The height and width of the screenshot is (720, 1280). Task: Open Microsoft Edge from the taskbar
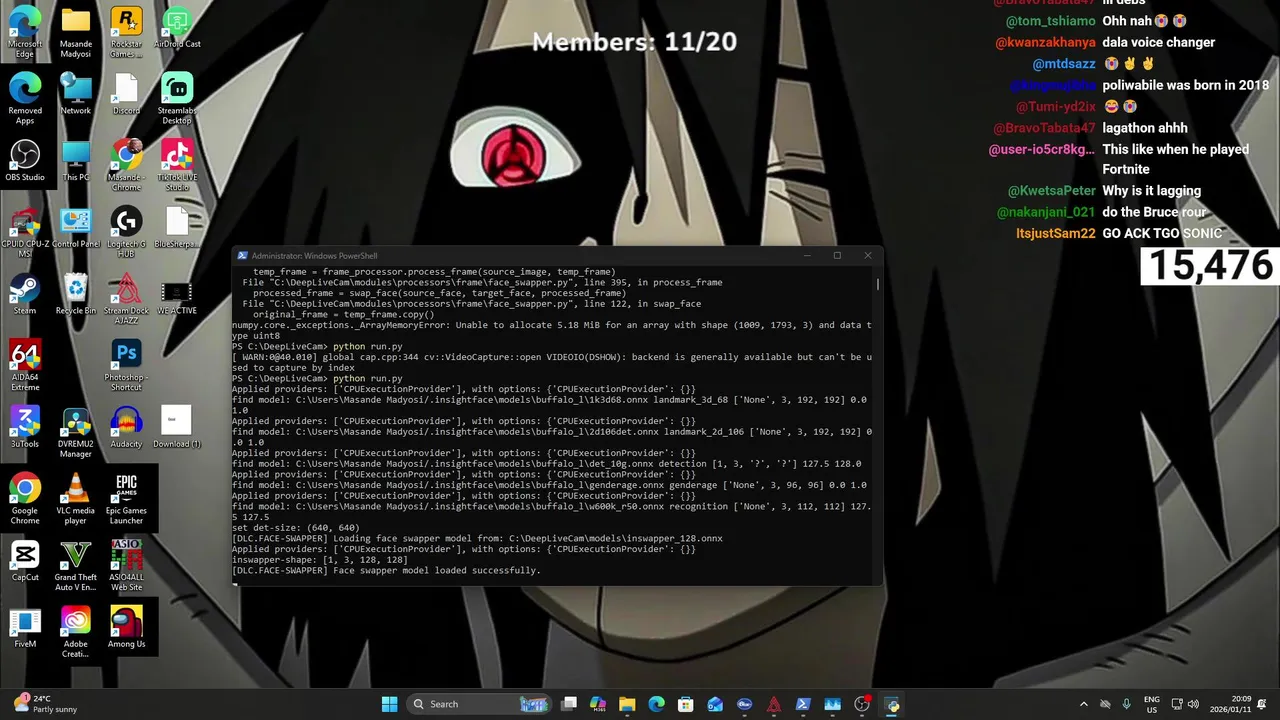tap(656, 704)
